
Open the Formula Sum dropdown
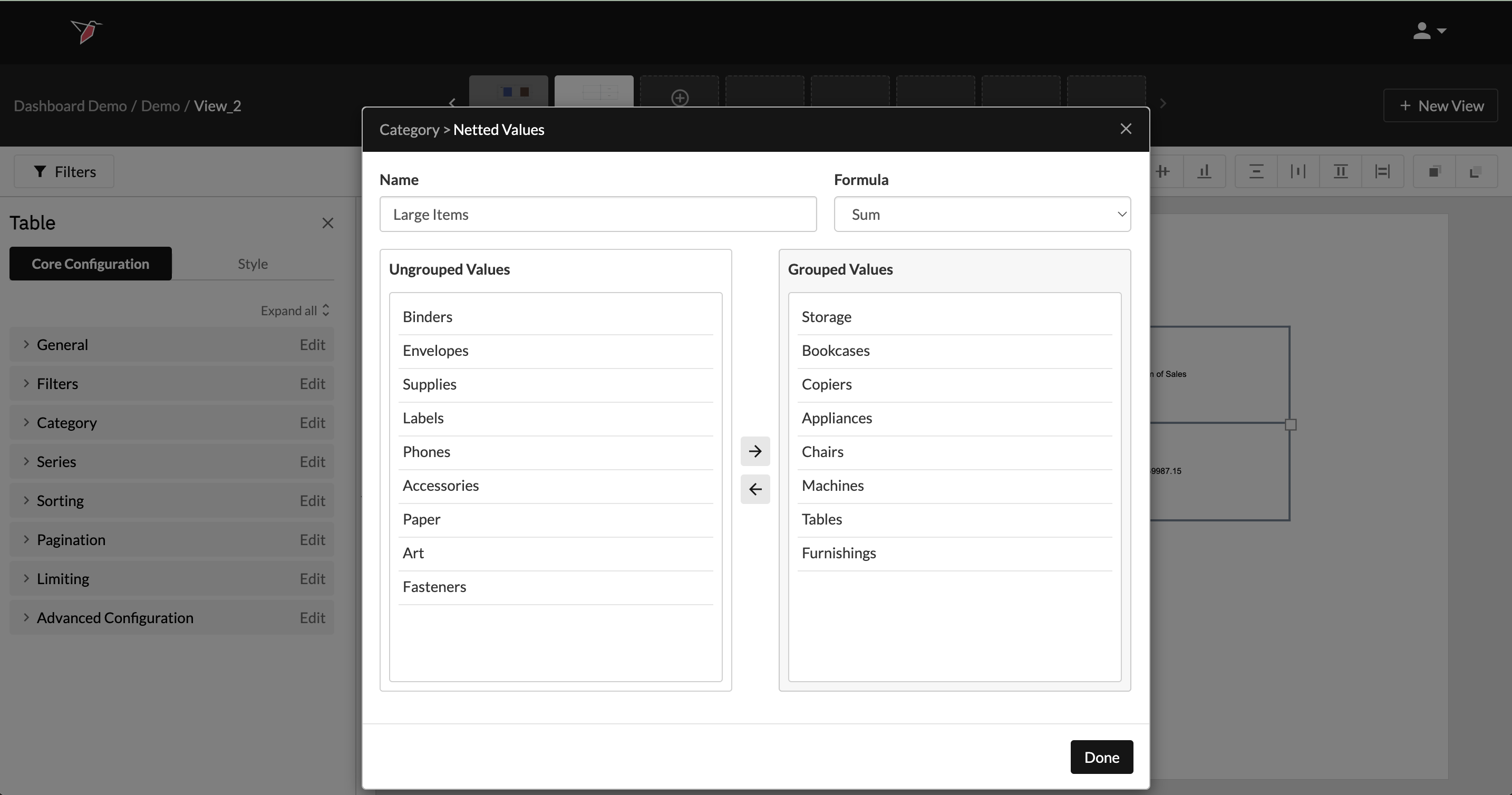click(982, 215)
